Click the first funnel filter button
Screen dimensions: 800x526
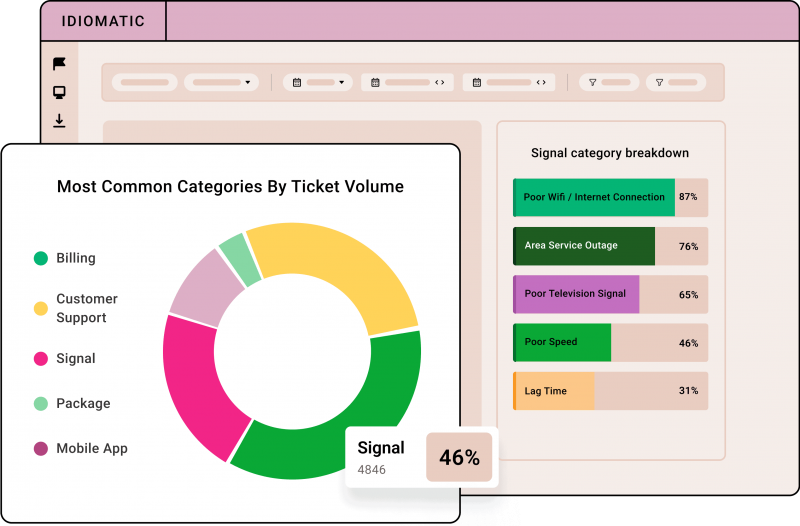tap(609, 82)
